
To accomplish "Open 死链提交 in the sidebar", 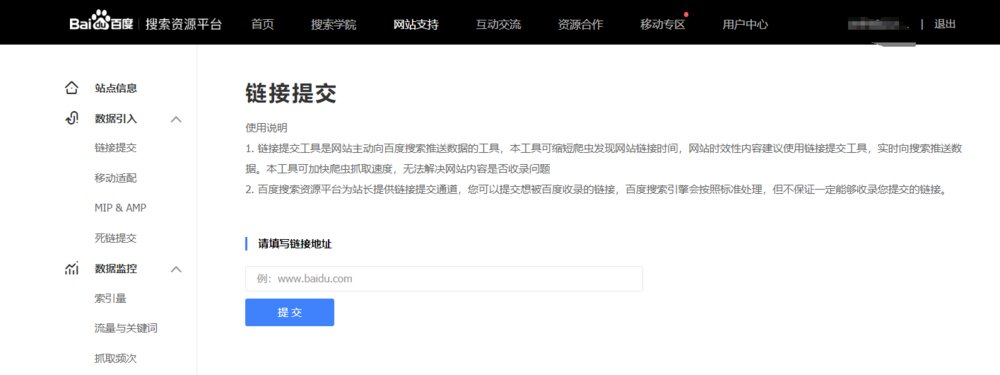I will coord(115,239).
